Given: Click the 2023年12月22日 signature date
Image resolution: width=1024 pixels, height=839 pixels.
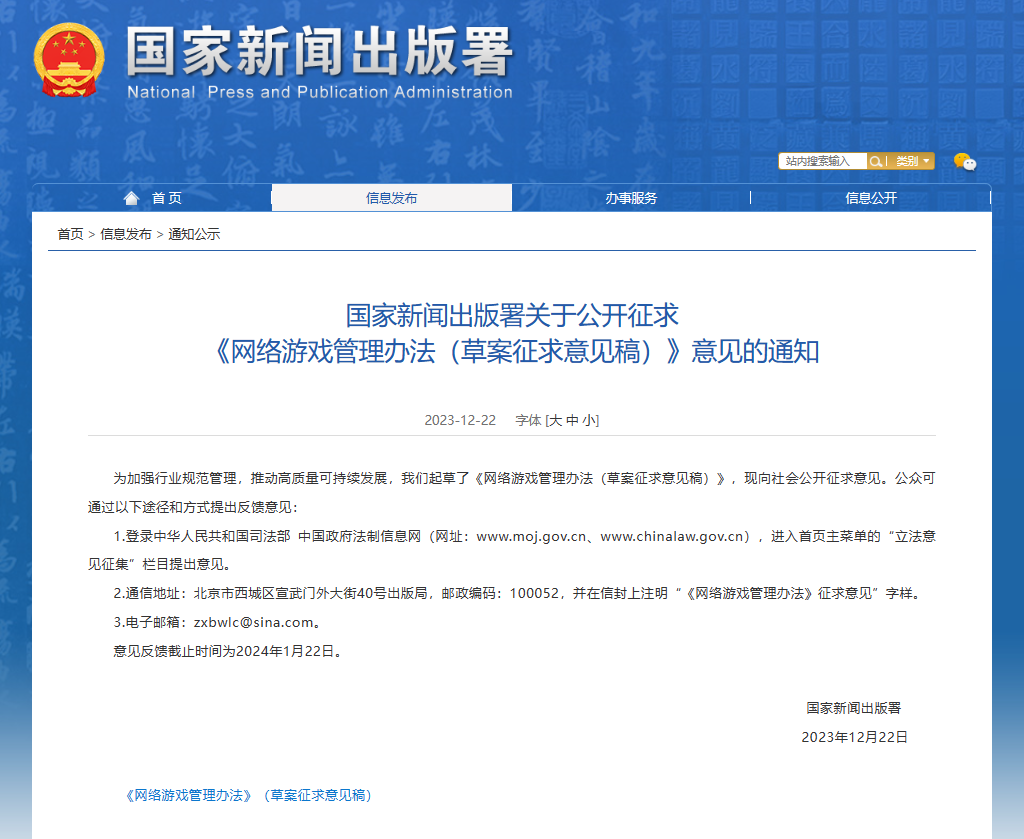Looking at the screenshot, I should (854, 737).
